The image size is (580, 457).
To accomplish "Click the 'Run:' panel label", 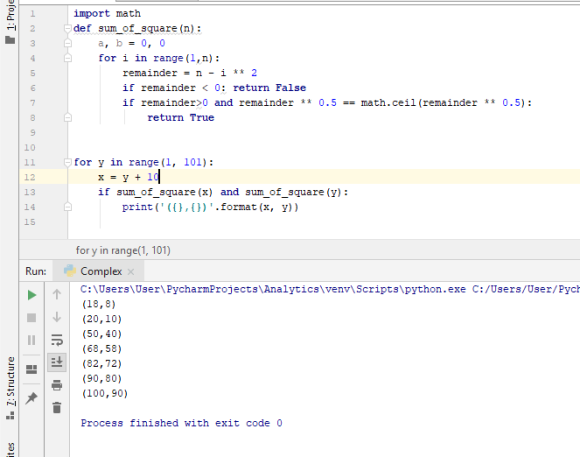I will pyautogui.click(x=36, y=271).
